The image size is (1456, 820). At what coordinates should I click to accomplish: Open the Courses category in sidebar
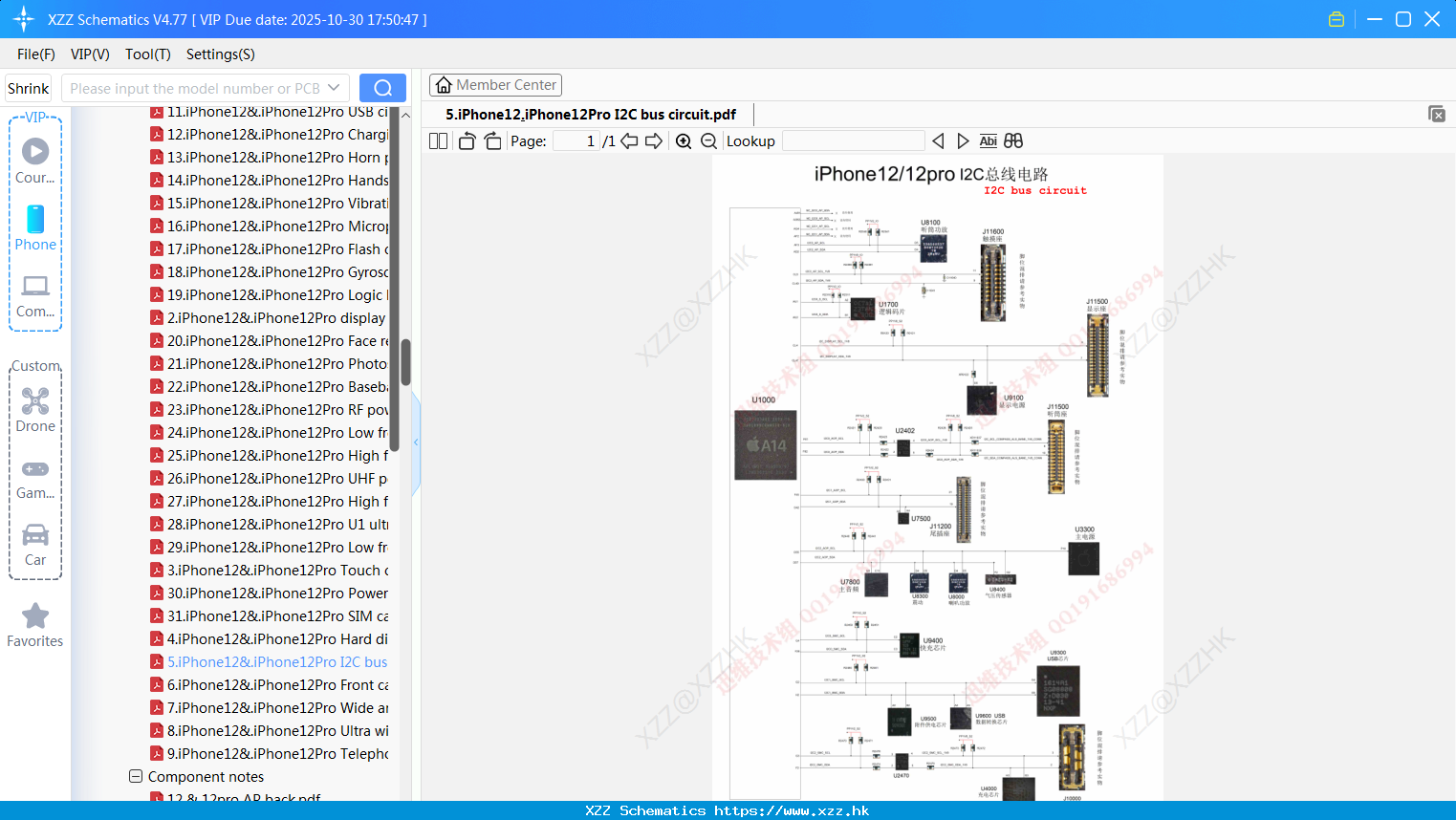[x=35, y=162]
